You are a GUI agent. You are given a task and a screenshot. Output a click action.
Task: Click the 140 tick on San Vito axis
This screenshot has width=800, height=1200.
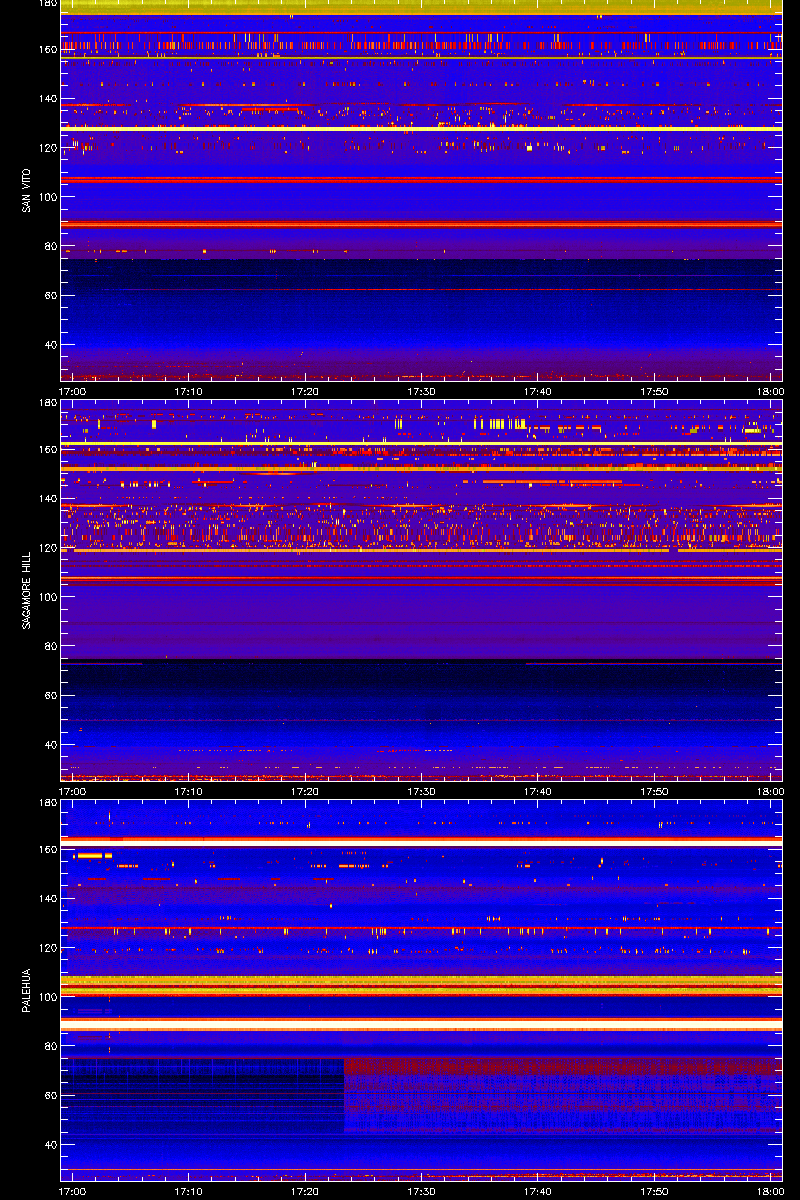(x=47, y=98)
